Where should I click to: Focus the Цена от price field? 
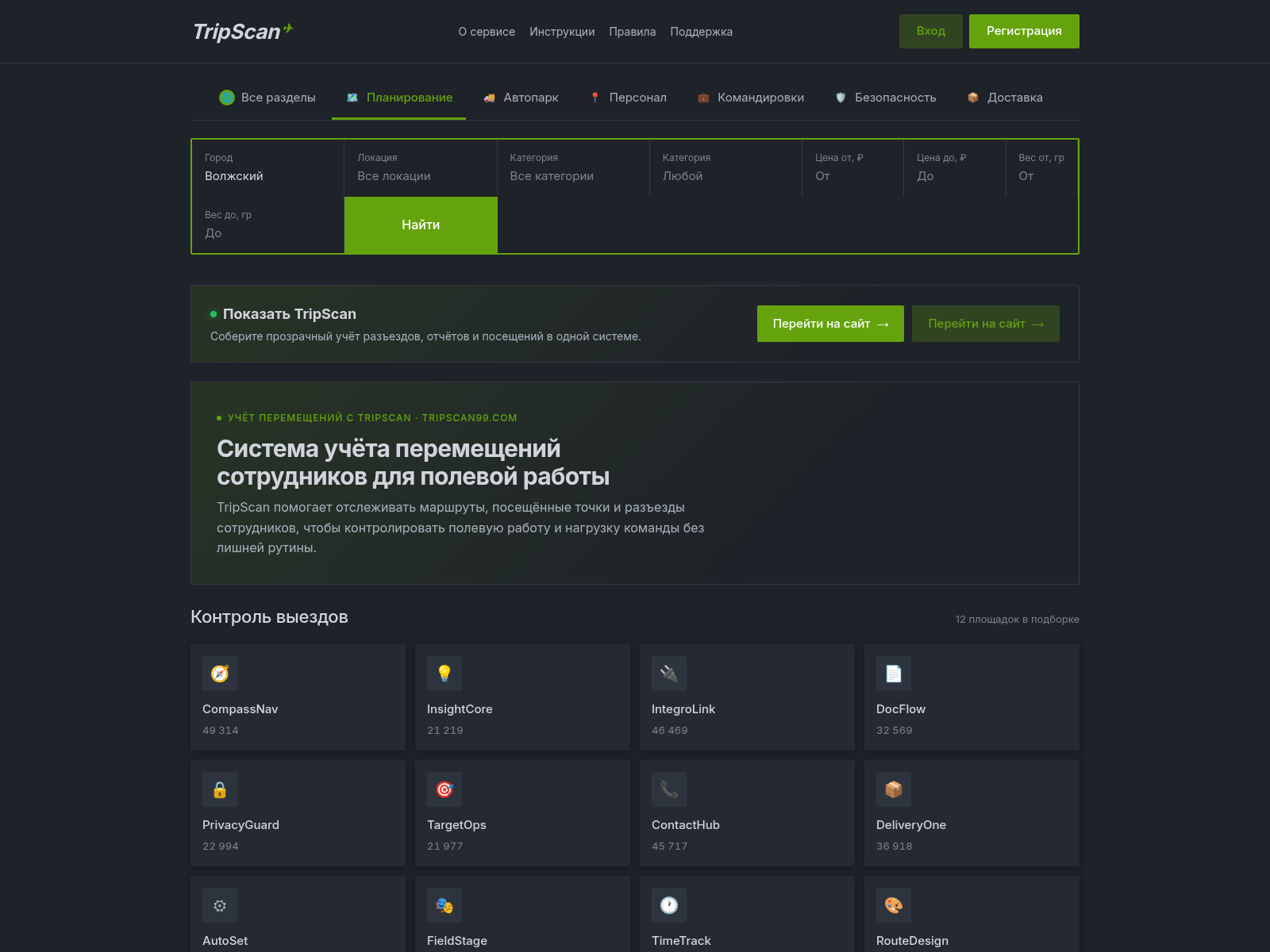[x=853, y=168]
